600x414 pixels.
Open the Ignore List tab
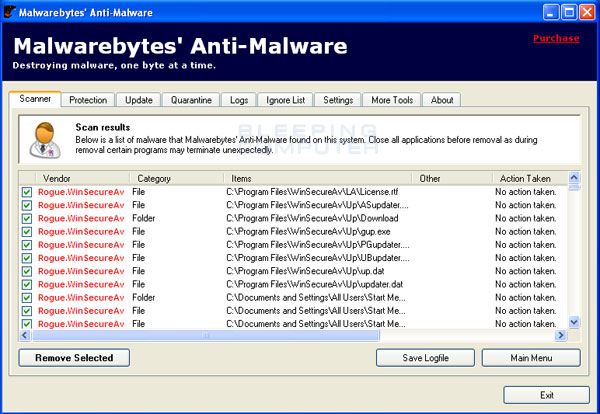[285, 100]
